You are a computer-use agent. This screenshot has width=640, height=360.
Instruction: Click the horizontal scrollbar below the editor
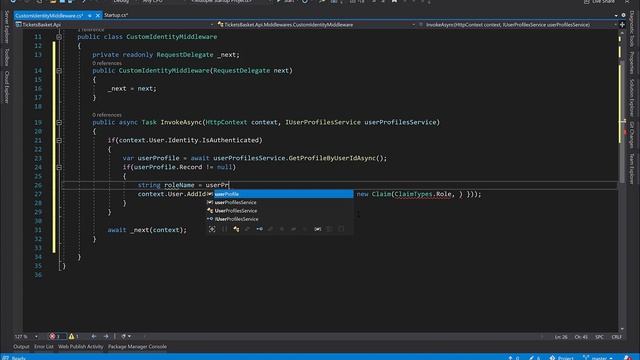click(x=343, y=336)
